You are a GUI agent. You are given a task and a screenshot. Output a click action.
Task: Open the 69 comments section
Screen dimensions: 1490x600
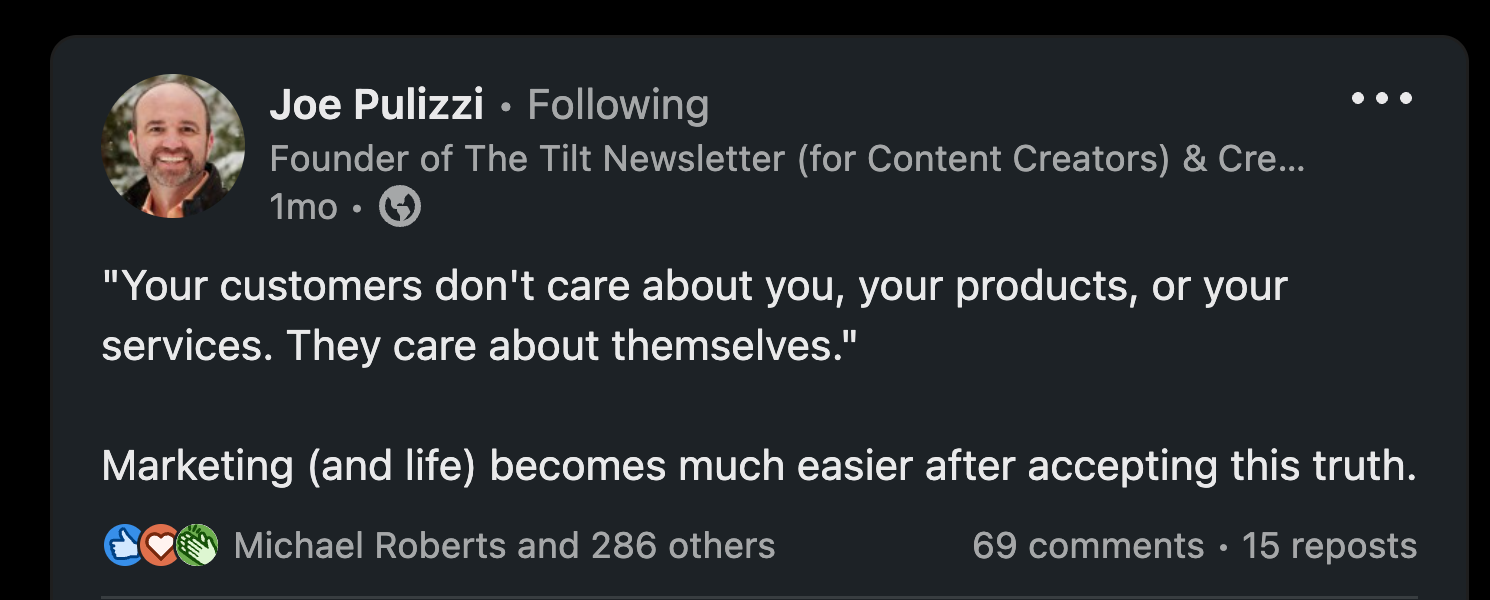pyautogui.click(x=1086, y=546)
